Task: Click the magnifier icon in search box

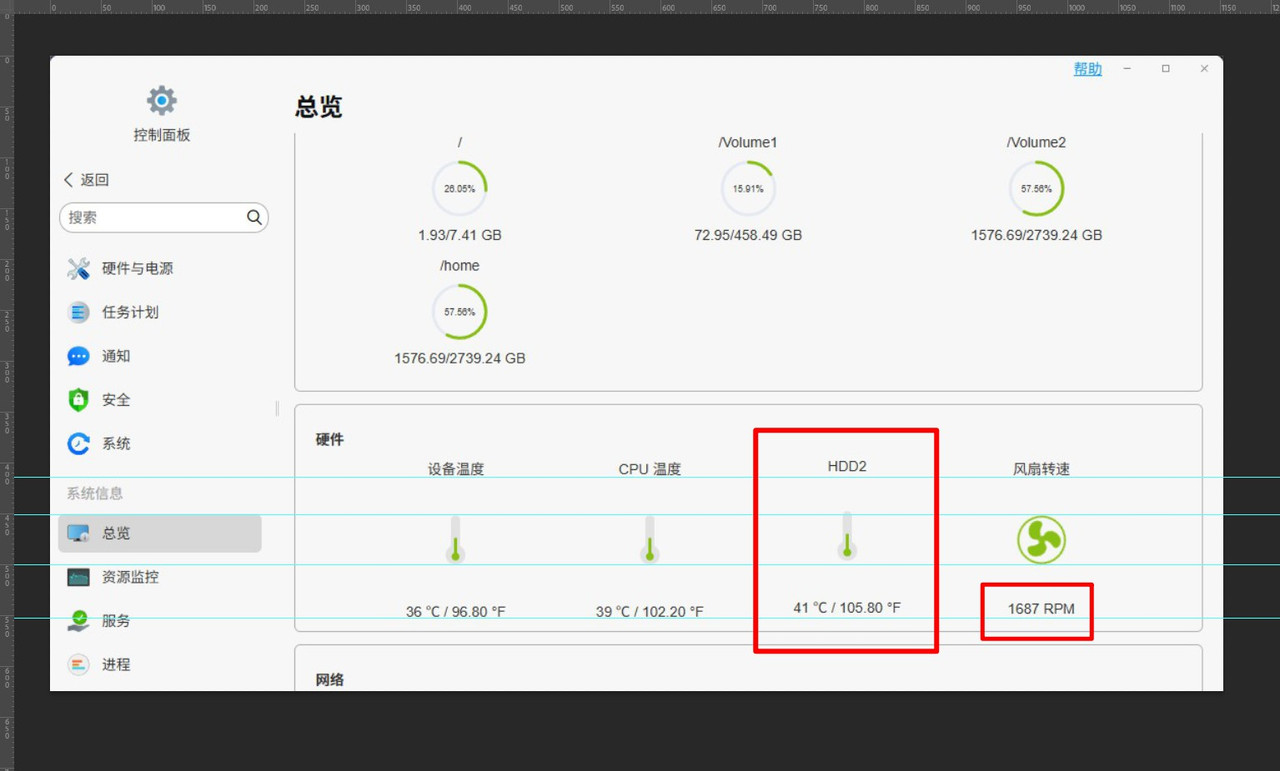Action: click(254, 217)
